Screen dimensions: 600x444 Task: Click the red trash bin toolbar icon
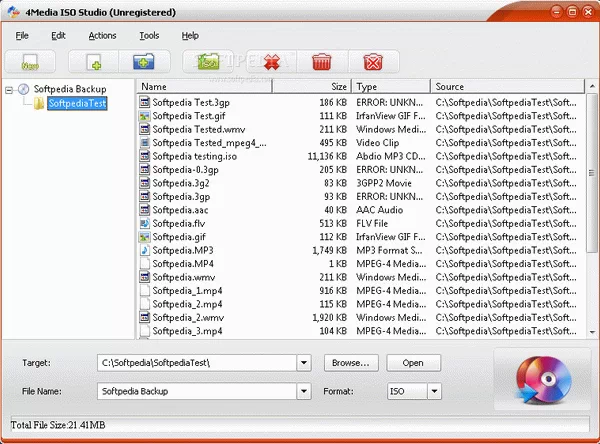coord(322,62)
